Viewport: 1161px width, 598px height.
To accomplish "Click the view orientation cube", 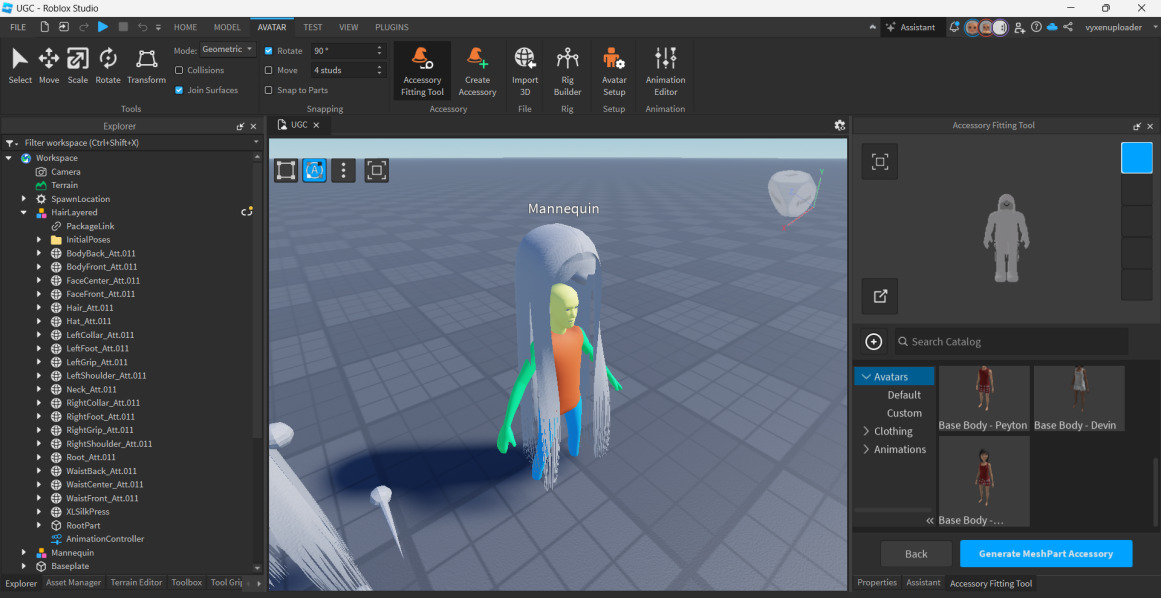I will pyautogui.click(x=792, y=193).
